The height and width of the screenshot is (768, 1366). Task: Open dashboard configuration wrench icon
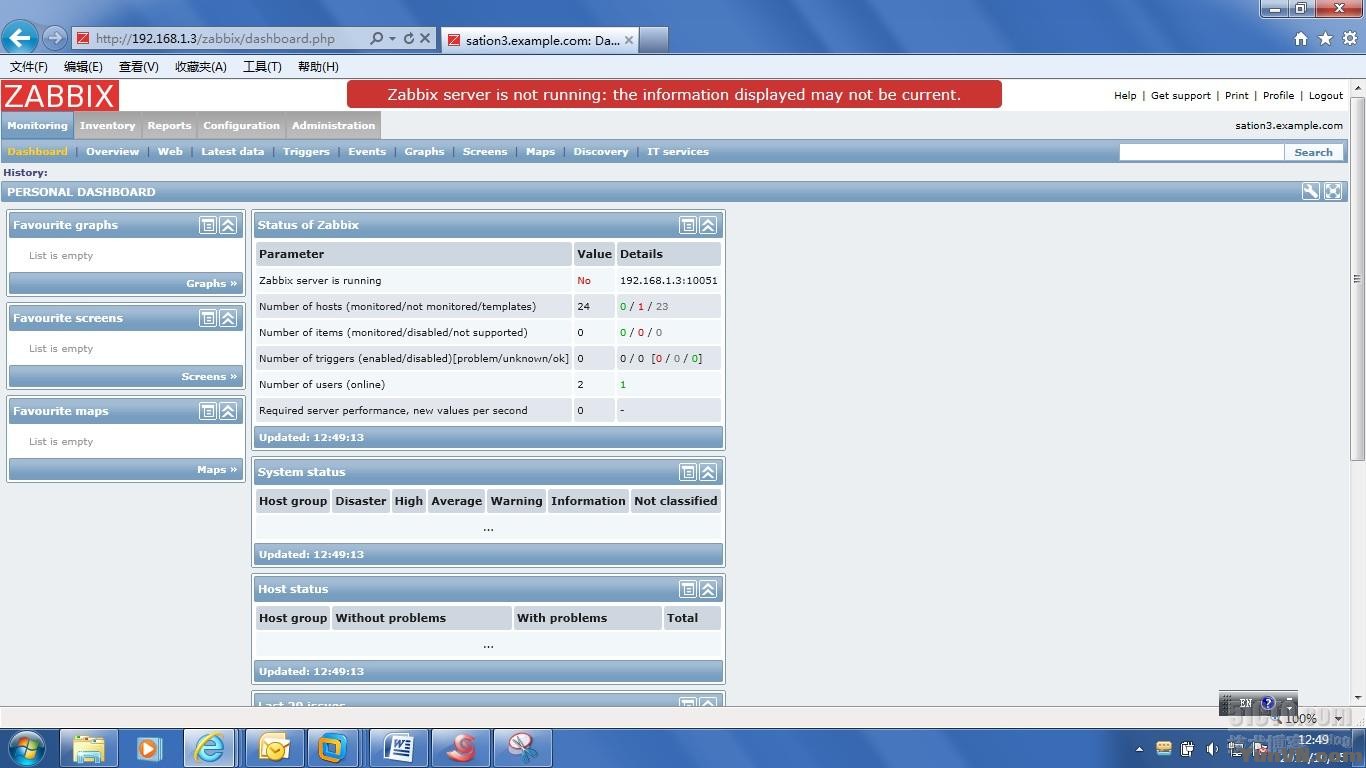[x=1310, y=191]
